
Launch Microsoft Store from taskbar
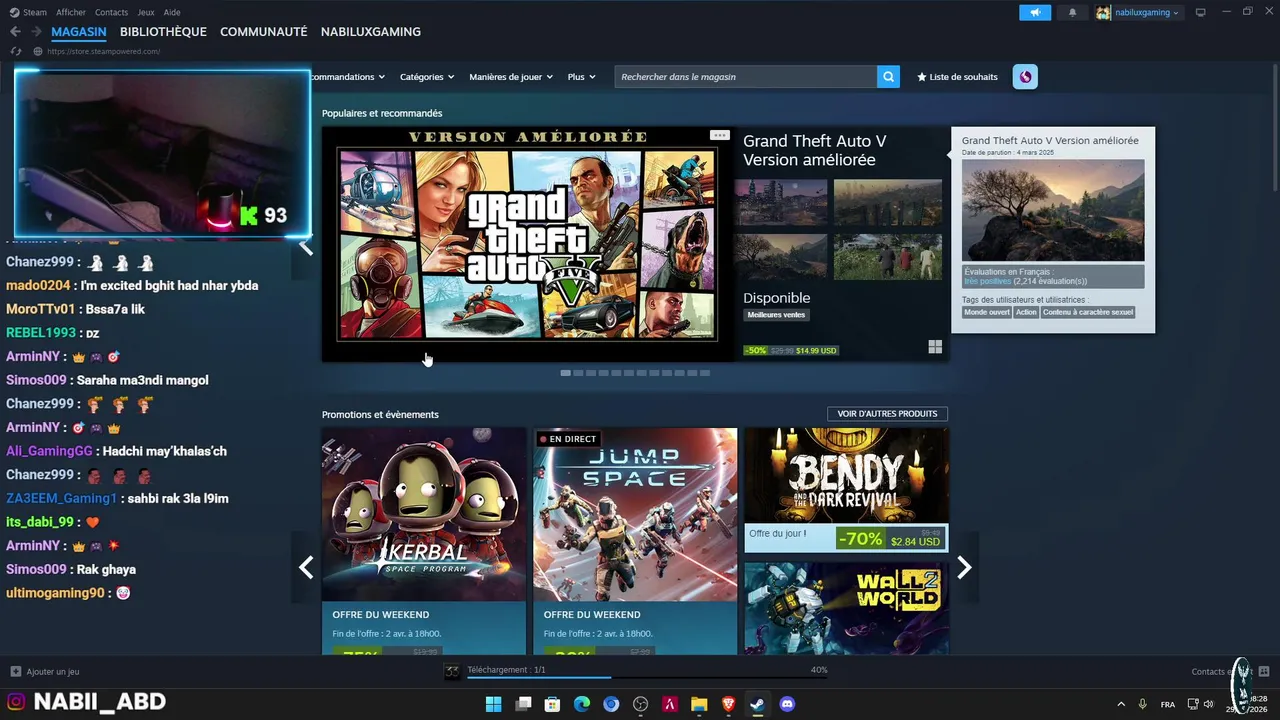pyautogui.click(x=552, y=704)
